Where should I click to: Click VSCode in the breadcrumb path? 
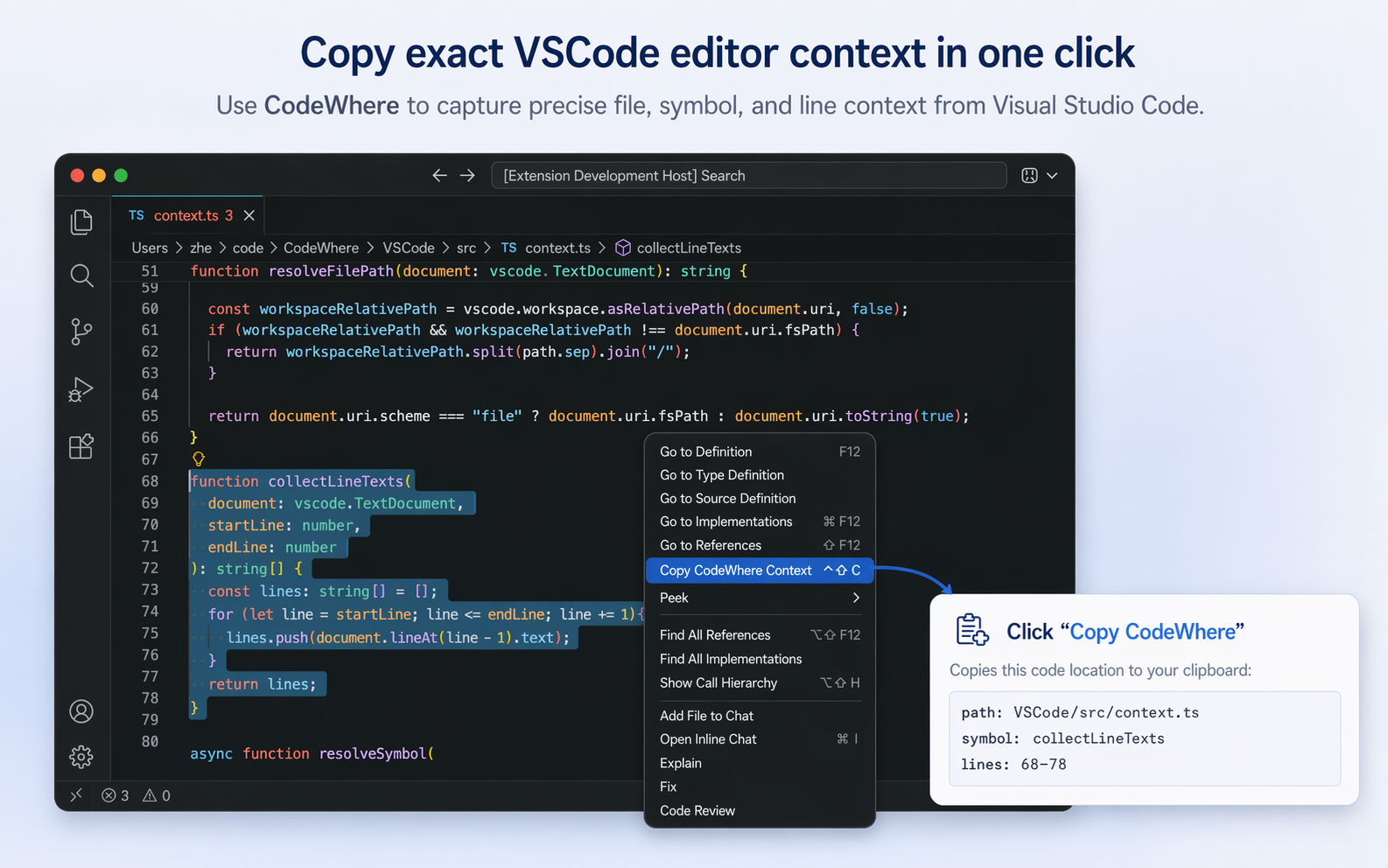click(409, 248)
